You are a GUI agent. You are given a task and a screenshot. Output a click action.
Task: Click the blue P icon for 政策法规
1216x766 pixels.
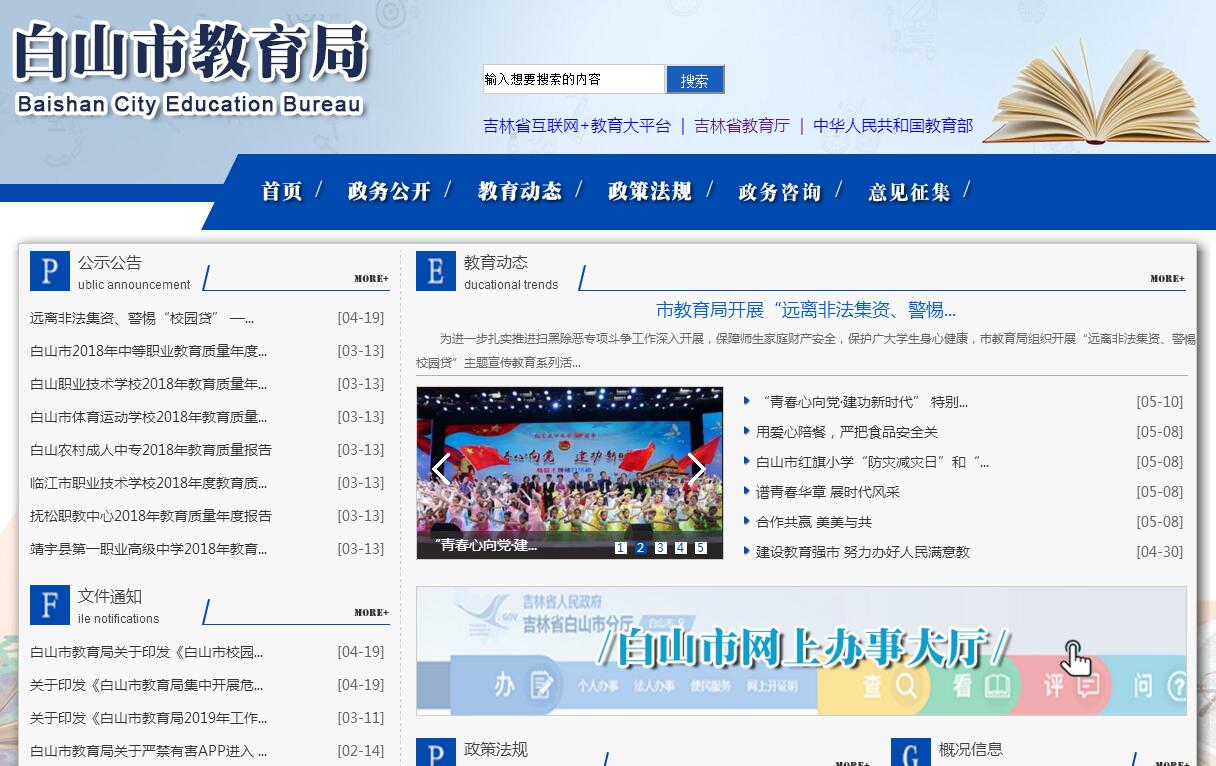(x=435, y=753)
